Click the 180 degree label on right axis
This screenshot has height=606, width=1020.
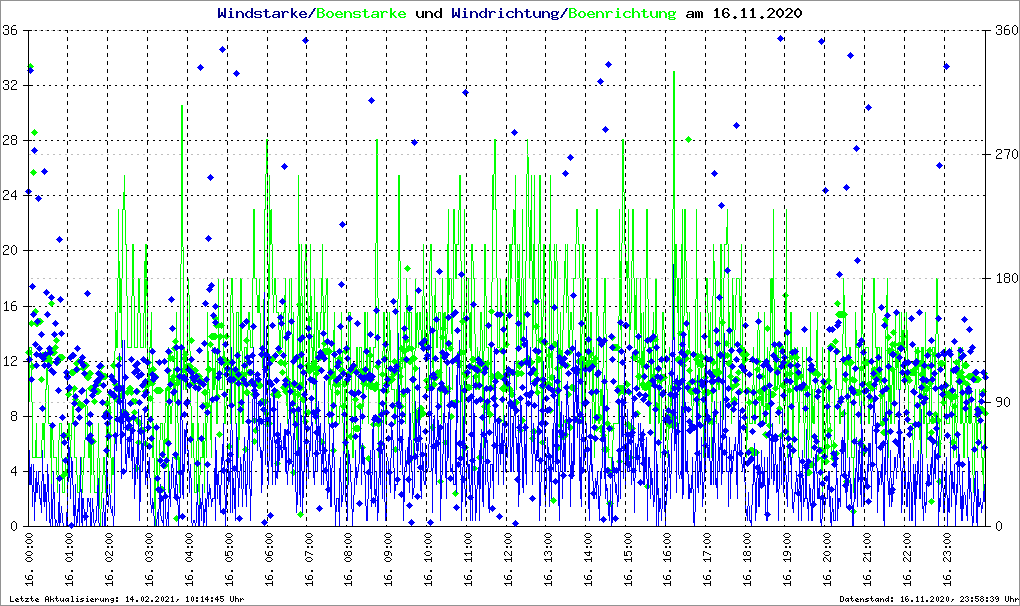(x=1003, y=278)
